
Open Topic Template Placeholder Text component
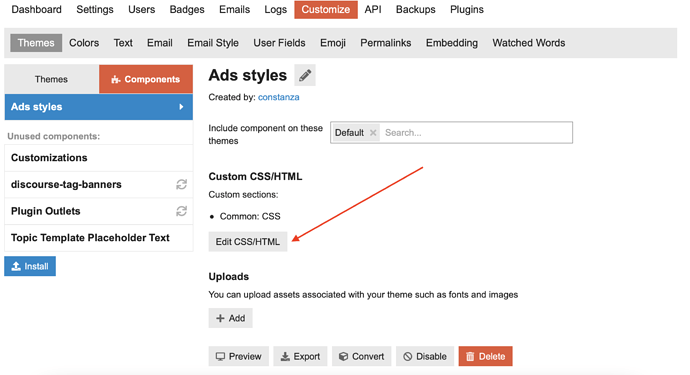[99, 238]
